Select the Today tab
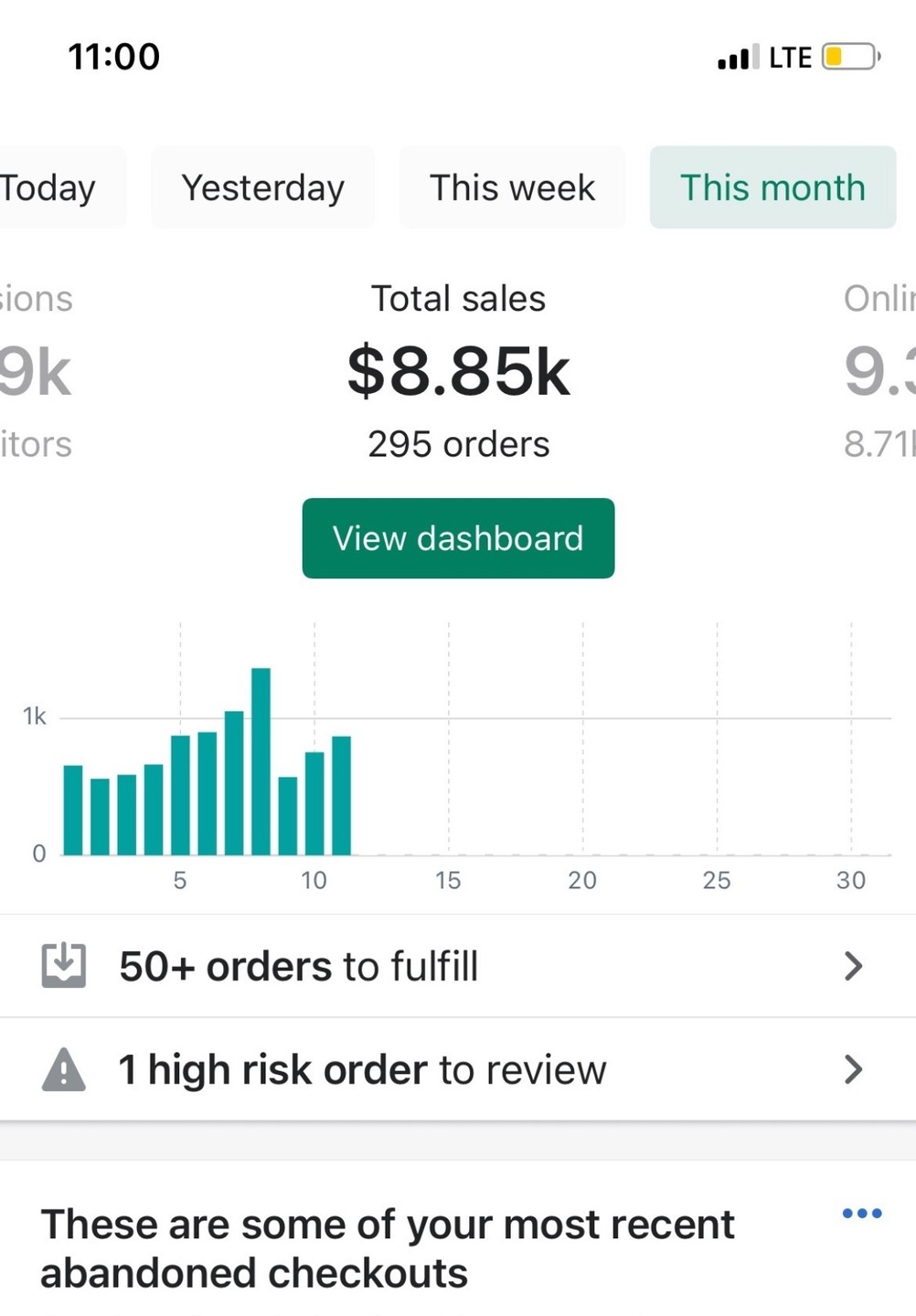Viewport: 916px width, 1316px height. point(50,188)
